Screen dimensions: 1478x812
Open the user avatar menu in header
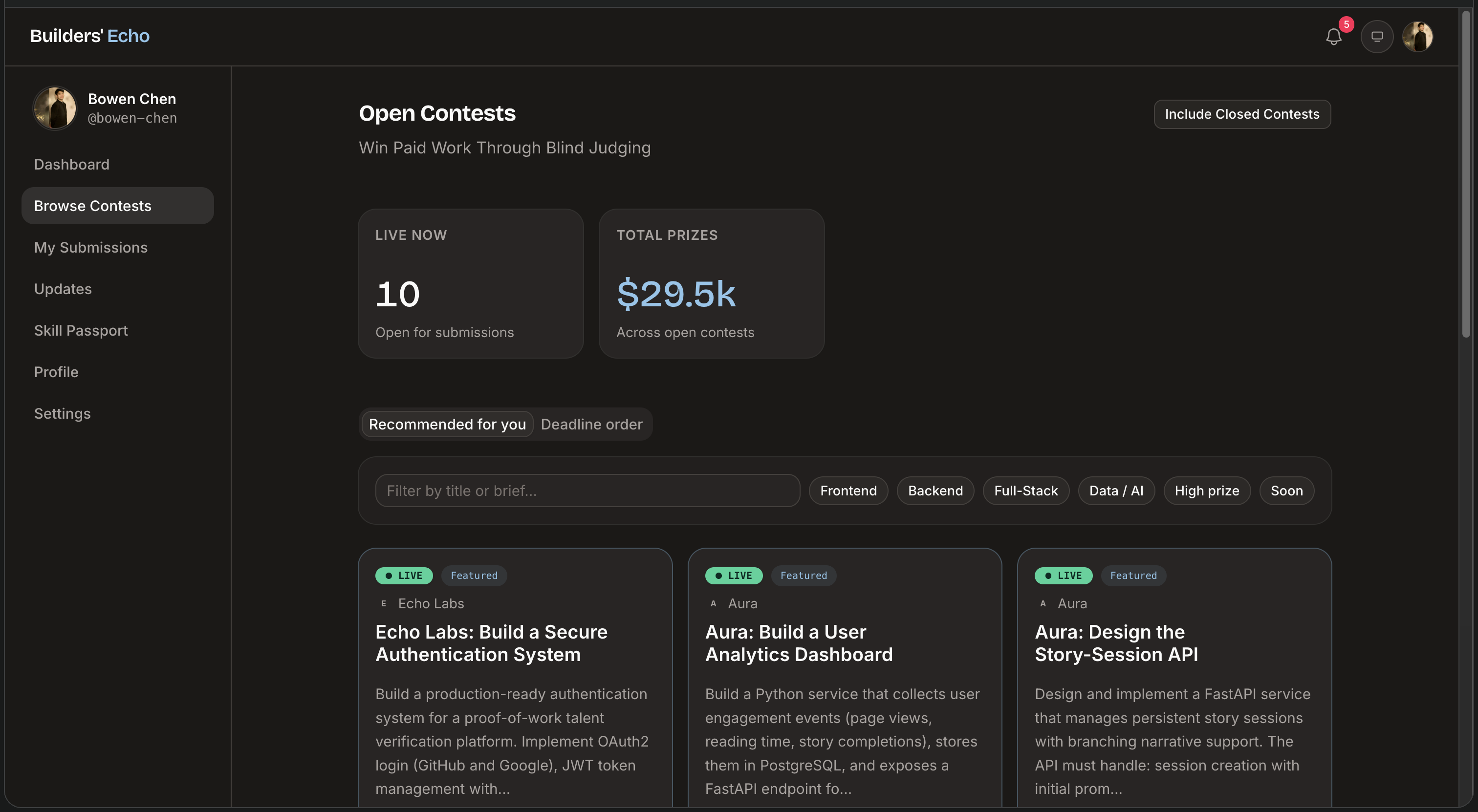(x=1418, y=37)
